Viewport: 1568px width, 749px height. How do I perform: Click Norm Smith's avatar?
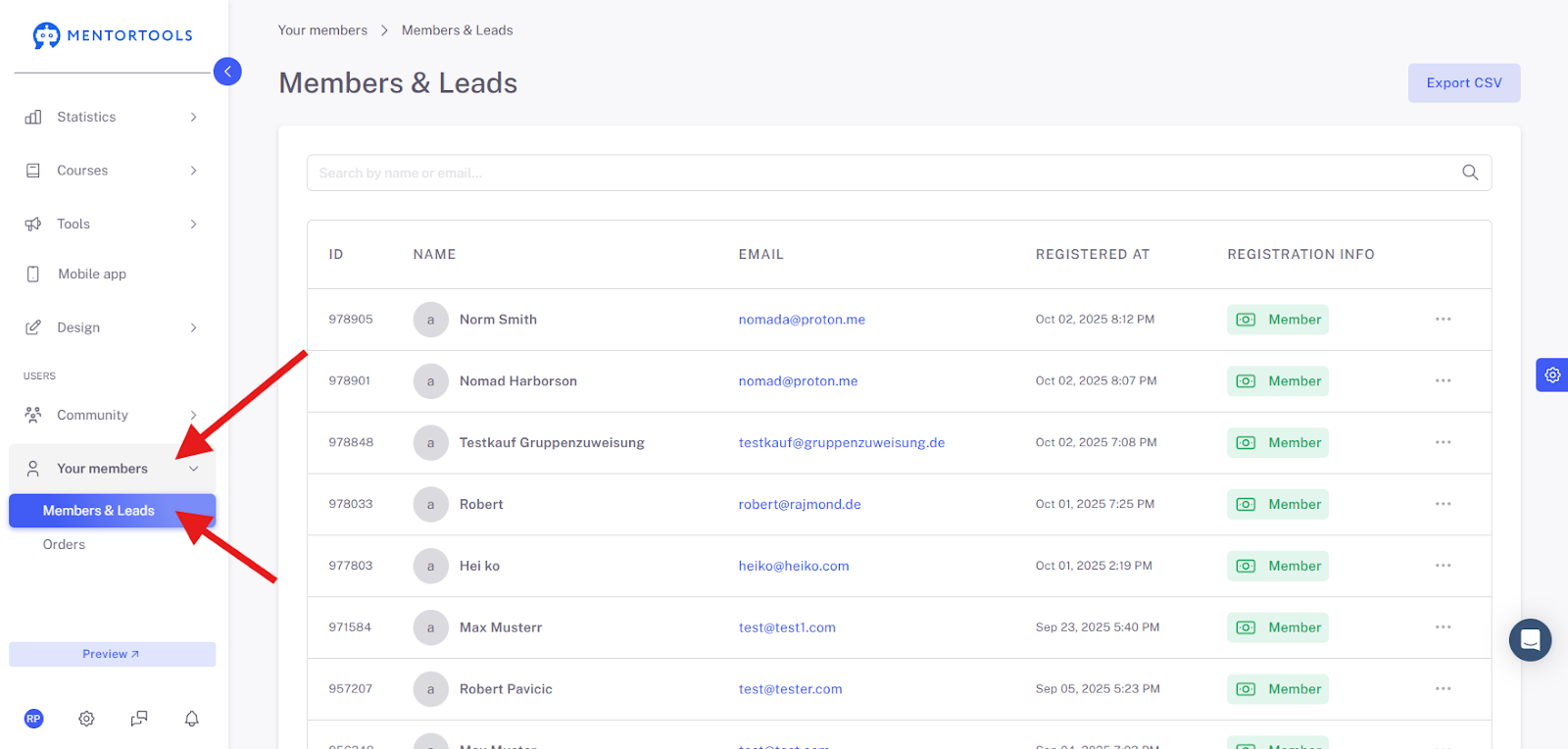(430, 320)
